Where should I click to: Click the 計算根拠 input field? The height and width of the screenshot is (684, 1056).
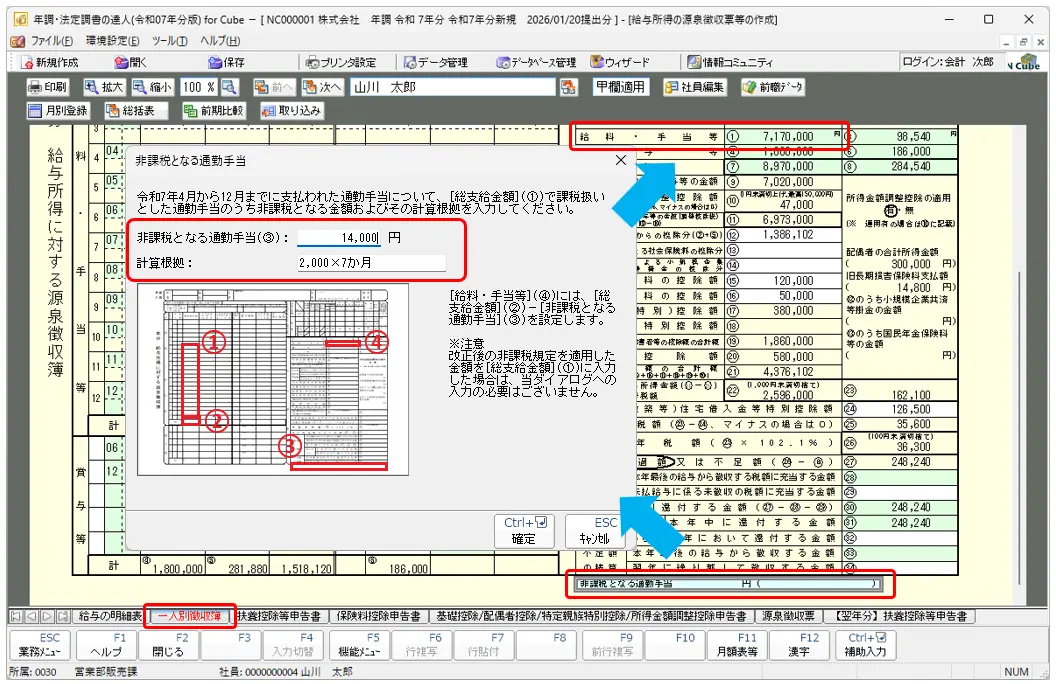(370, 263)
